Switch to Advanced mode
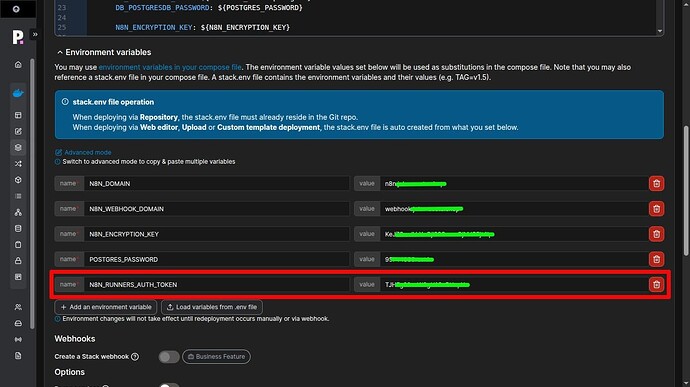The width and height of the screenshot is (690, 387). (83, 152)
